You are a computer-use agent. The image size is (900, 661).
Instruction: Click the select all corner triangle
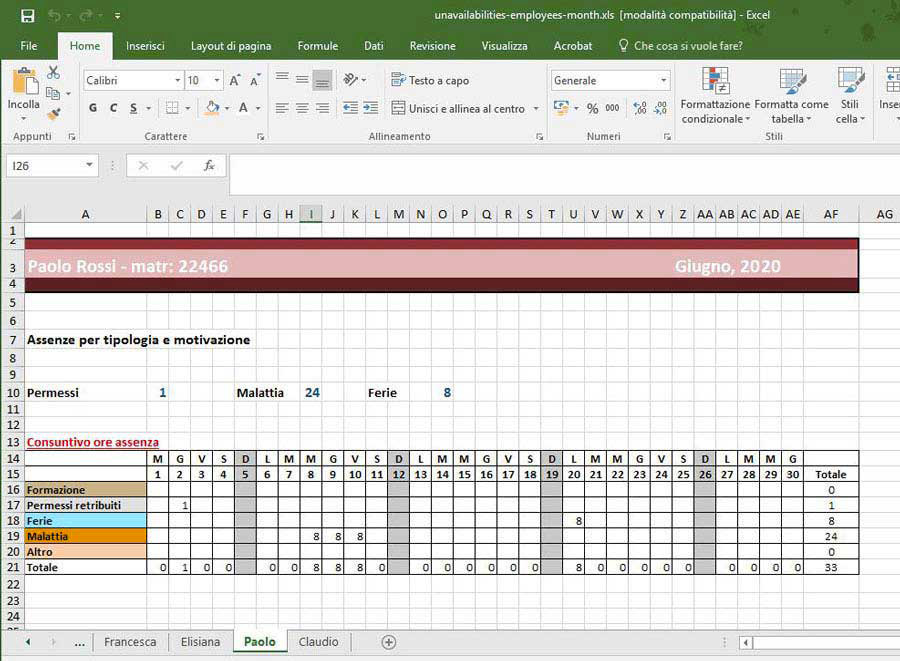coord(16,214)
